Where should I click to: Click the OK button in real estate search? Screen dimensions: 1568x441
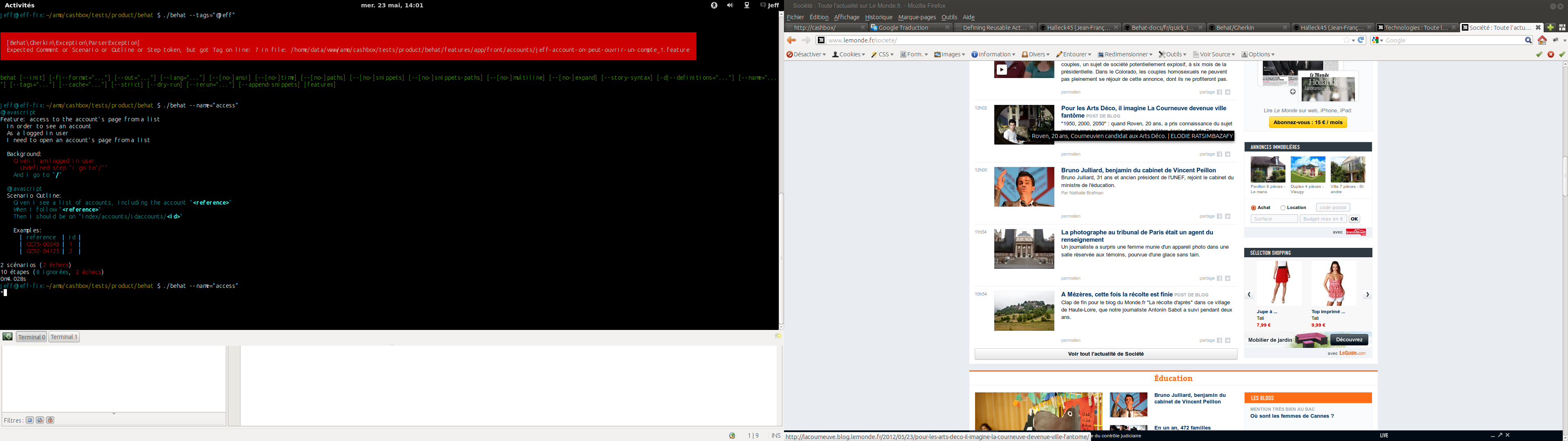click(x=1354, y=219)
